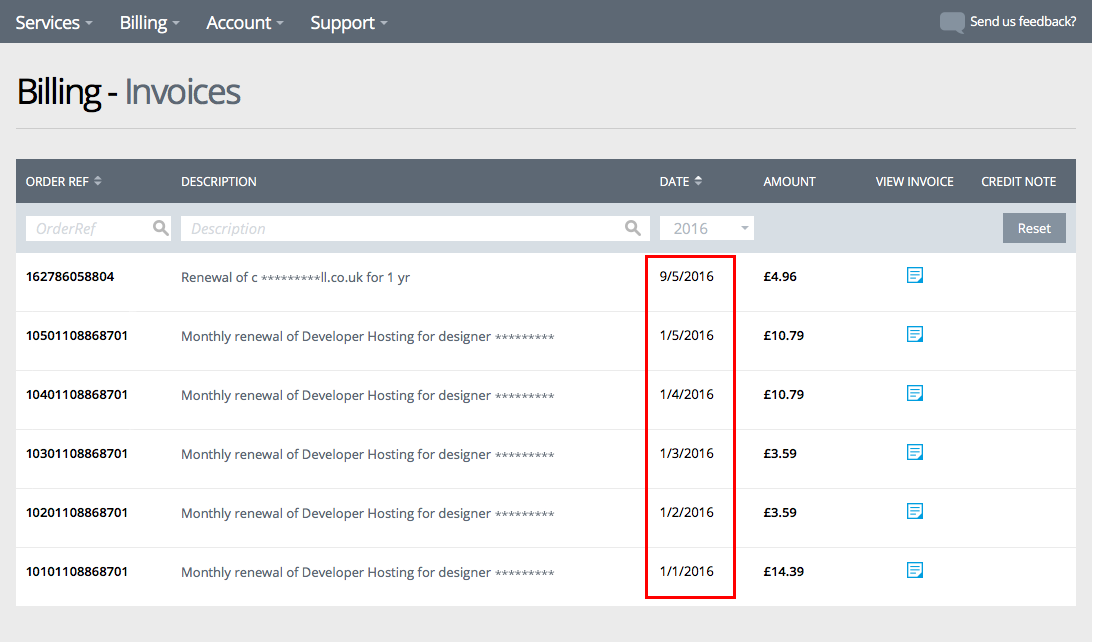This screenshot has height=642, width=1093.
Task: Sort by Order Ref arrows
Action: pos(98,181)
